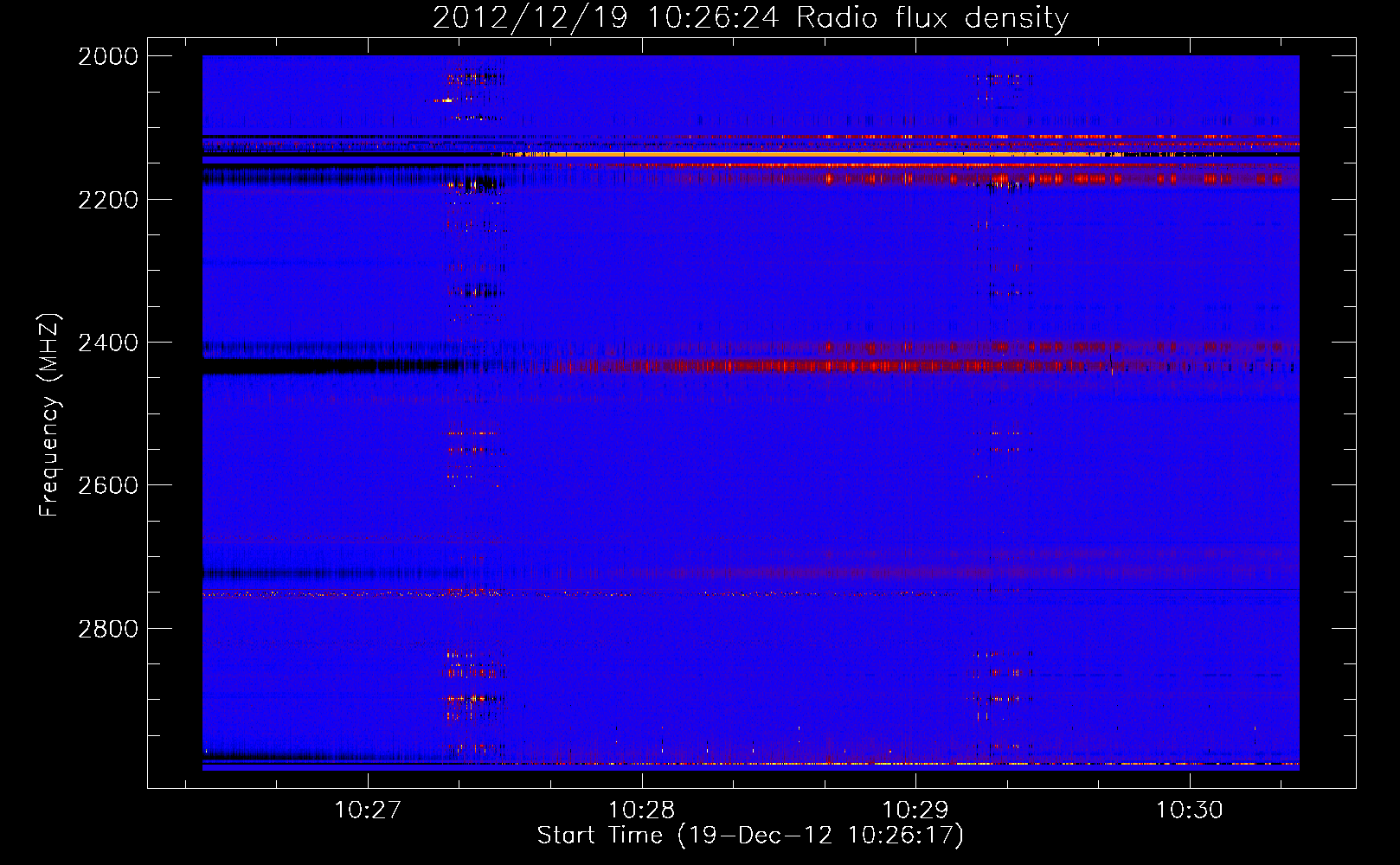Click the 10:28 time tick label

coord(642,811)
